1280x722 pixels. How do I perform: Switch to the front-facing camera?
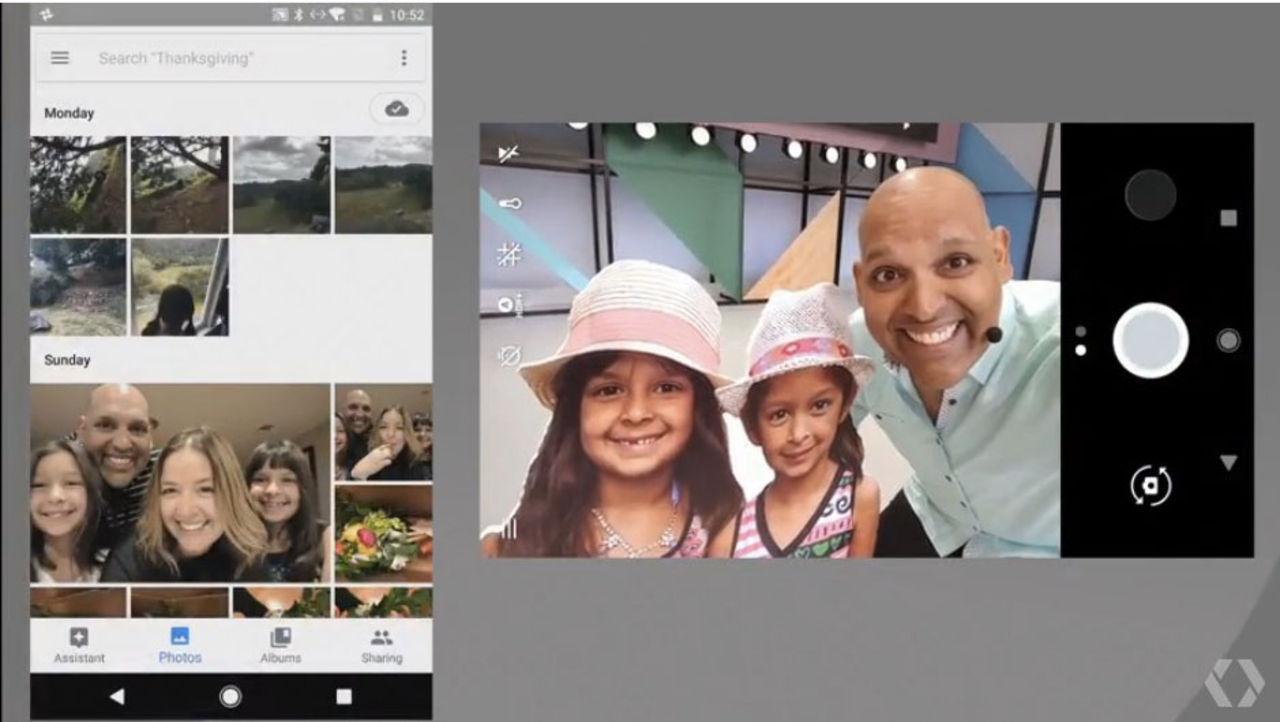pyautogui.click(x=1150, y=487)
